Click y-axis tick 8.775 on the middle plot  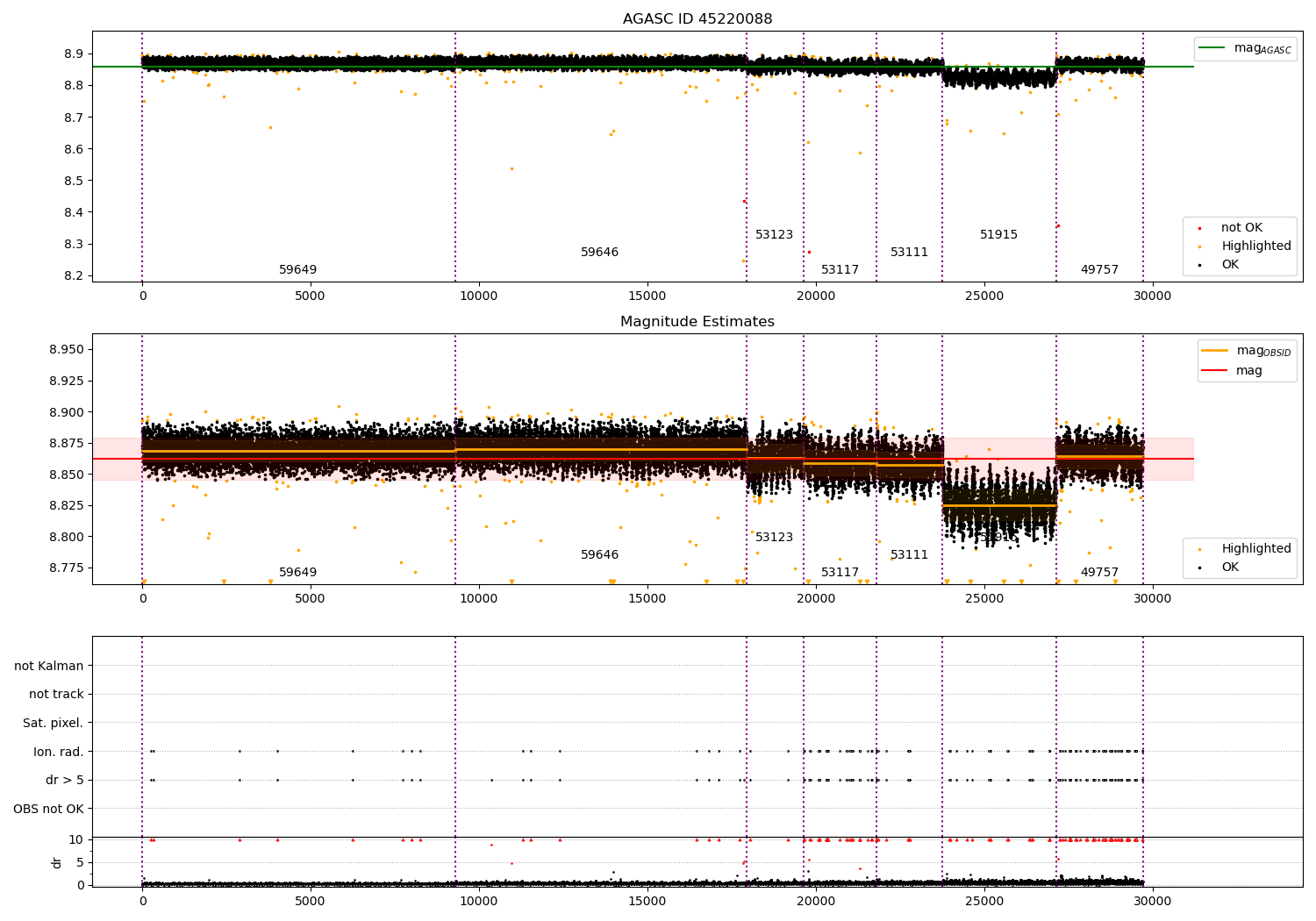click(x=68, y=568)
